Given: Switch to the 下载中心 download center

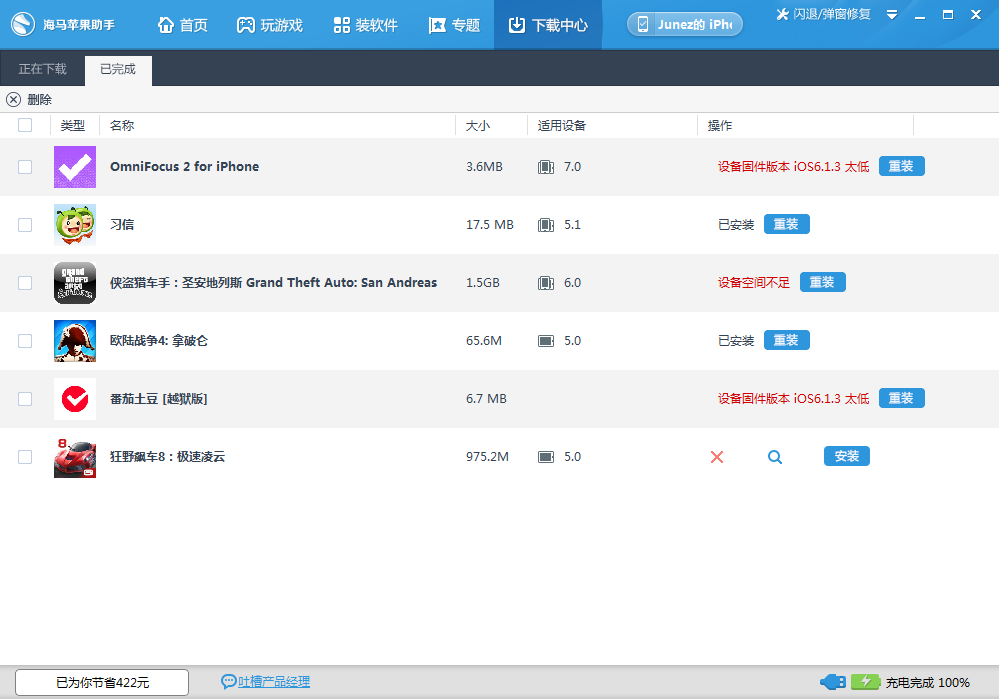Looking at the screenshot, I should [547, 24].
